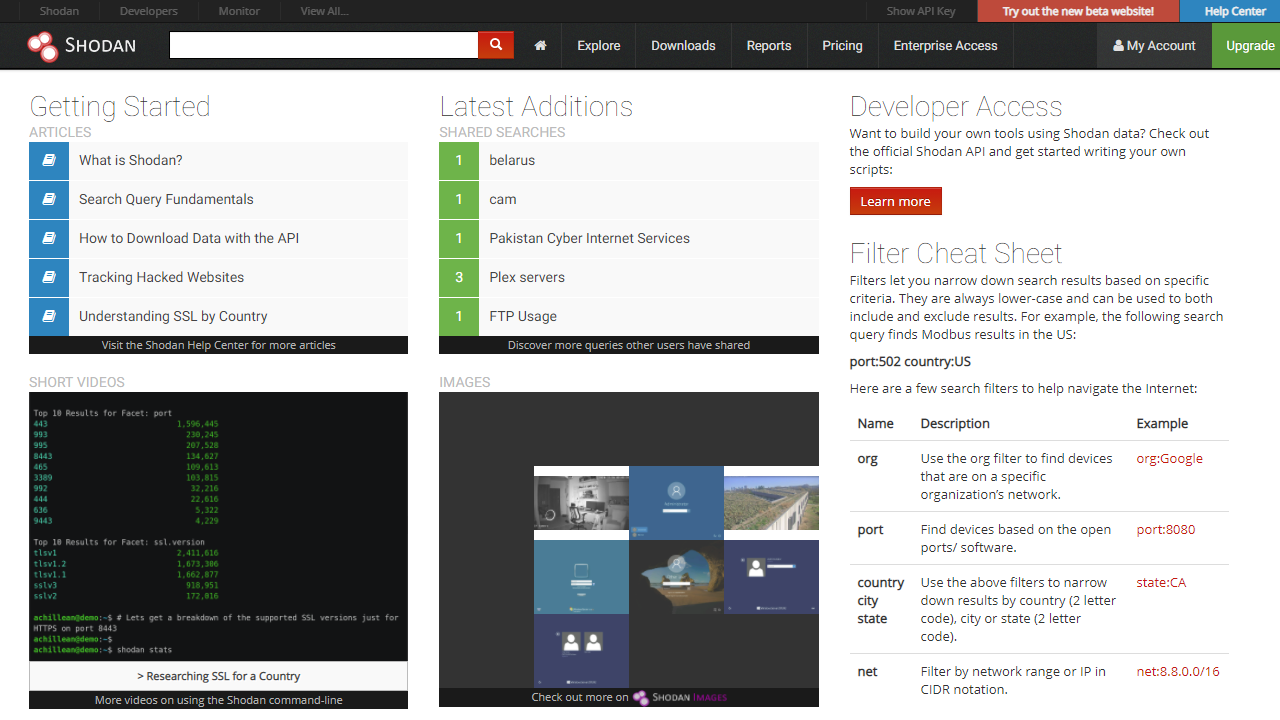Focus the Shodan search input field
This screenshot has width=1280, height=720.
coord(324,45)
